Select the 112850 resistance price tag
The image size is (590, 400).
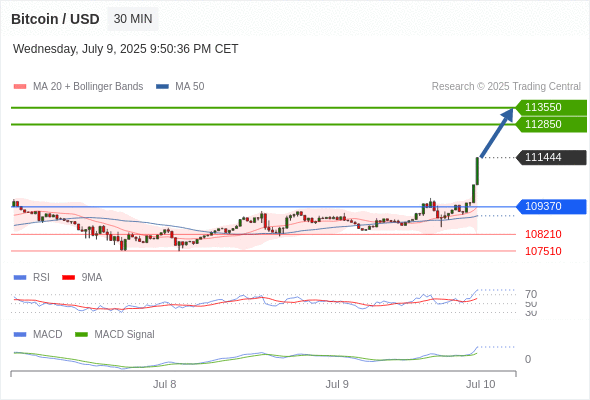(551, 125)
